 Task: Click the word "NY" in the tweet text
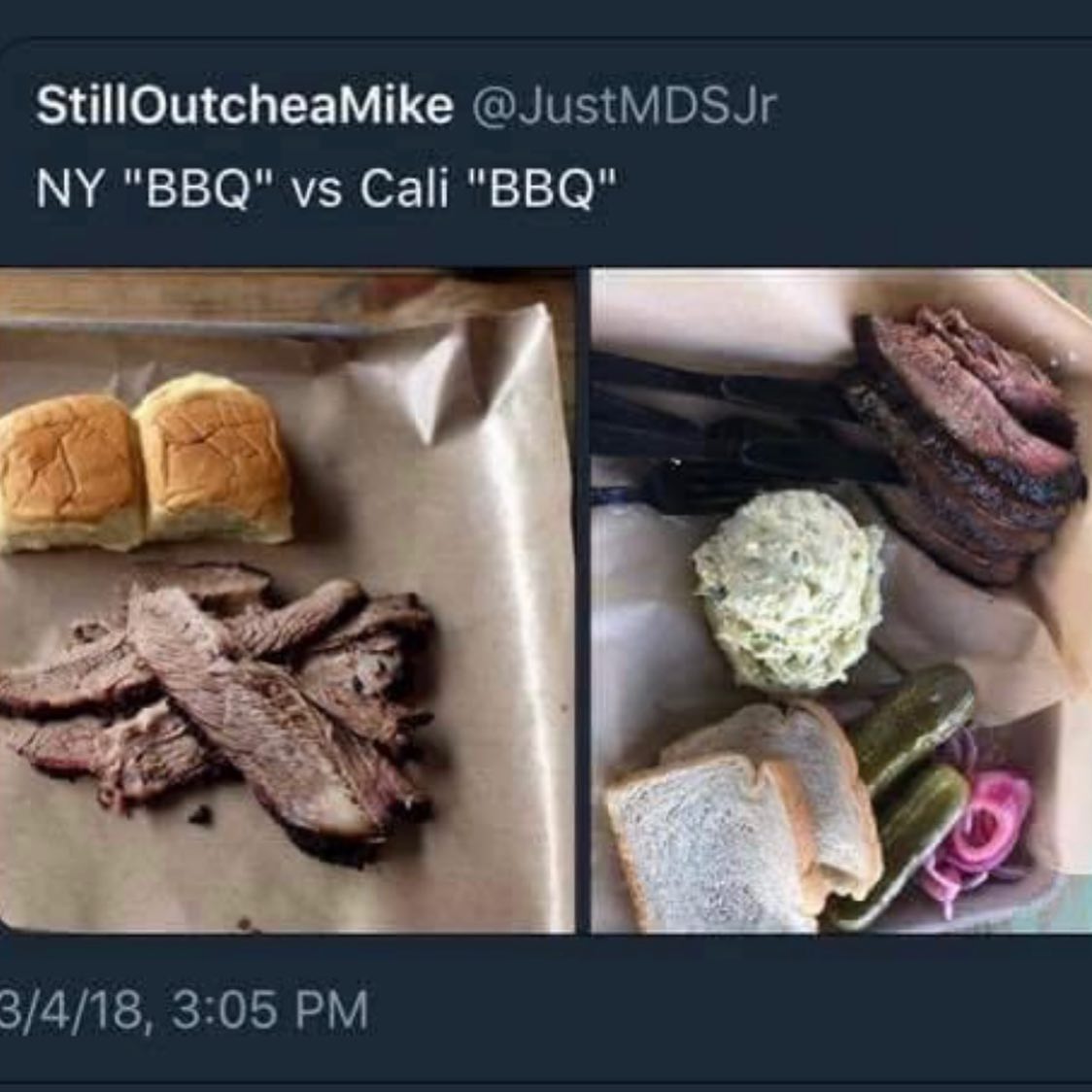[69, 188]
